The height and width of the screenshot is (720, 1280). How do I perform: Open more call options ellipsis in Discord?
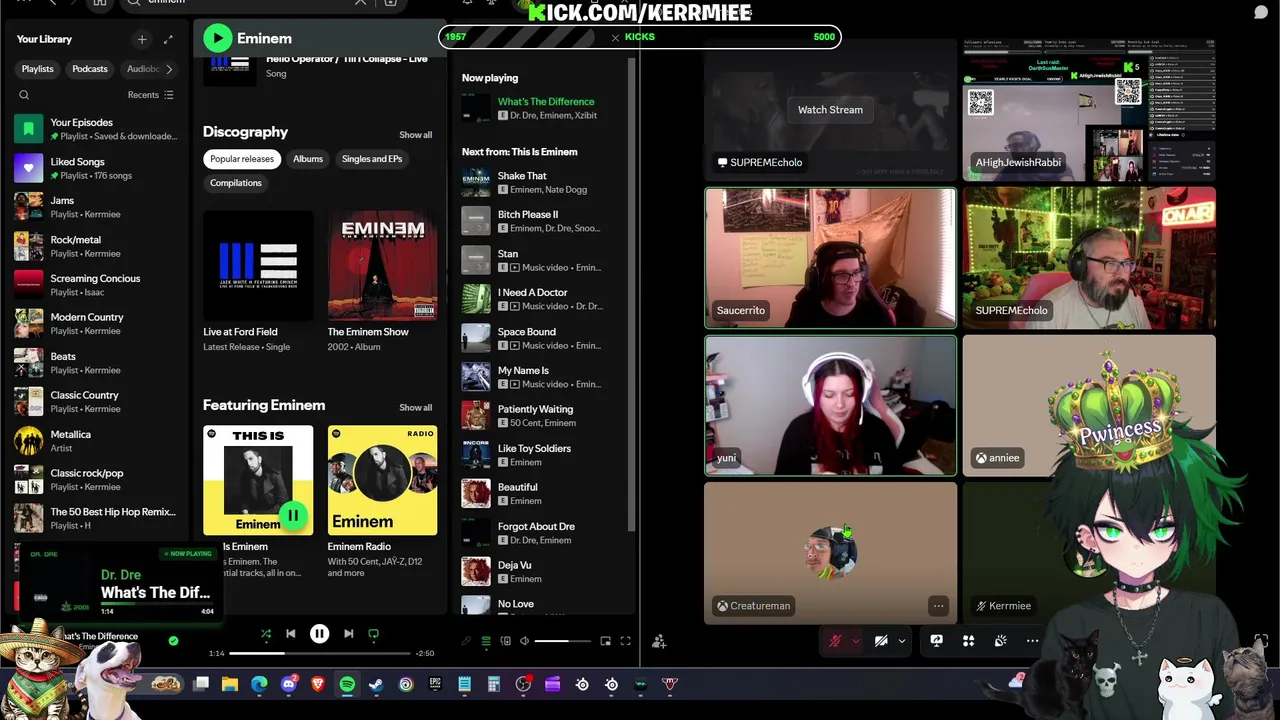click(1032, 641)
